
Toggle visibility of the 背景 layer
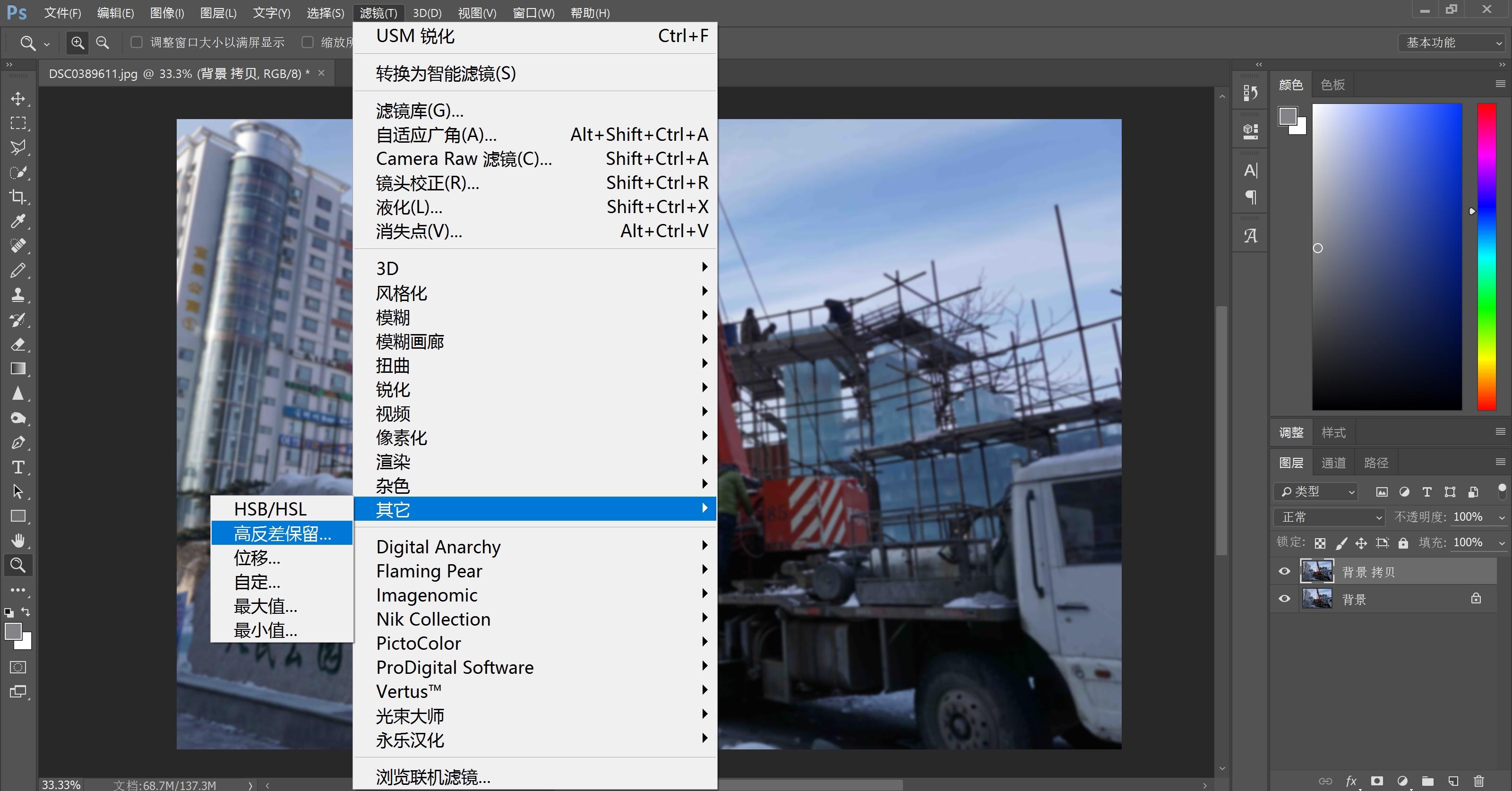(1284, 599)
